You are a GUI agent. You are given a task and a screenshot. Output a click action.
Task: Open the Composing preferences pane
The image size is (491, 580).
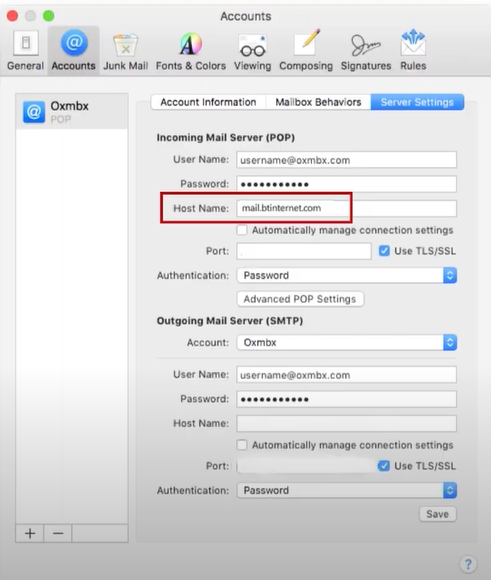pos(306,51)
